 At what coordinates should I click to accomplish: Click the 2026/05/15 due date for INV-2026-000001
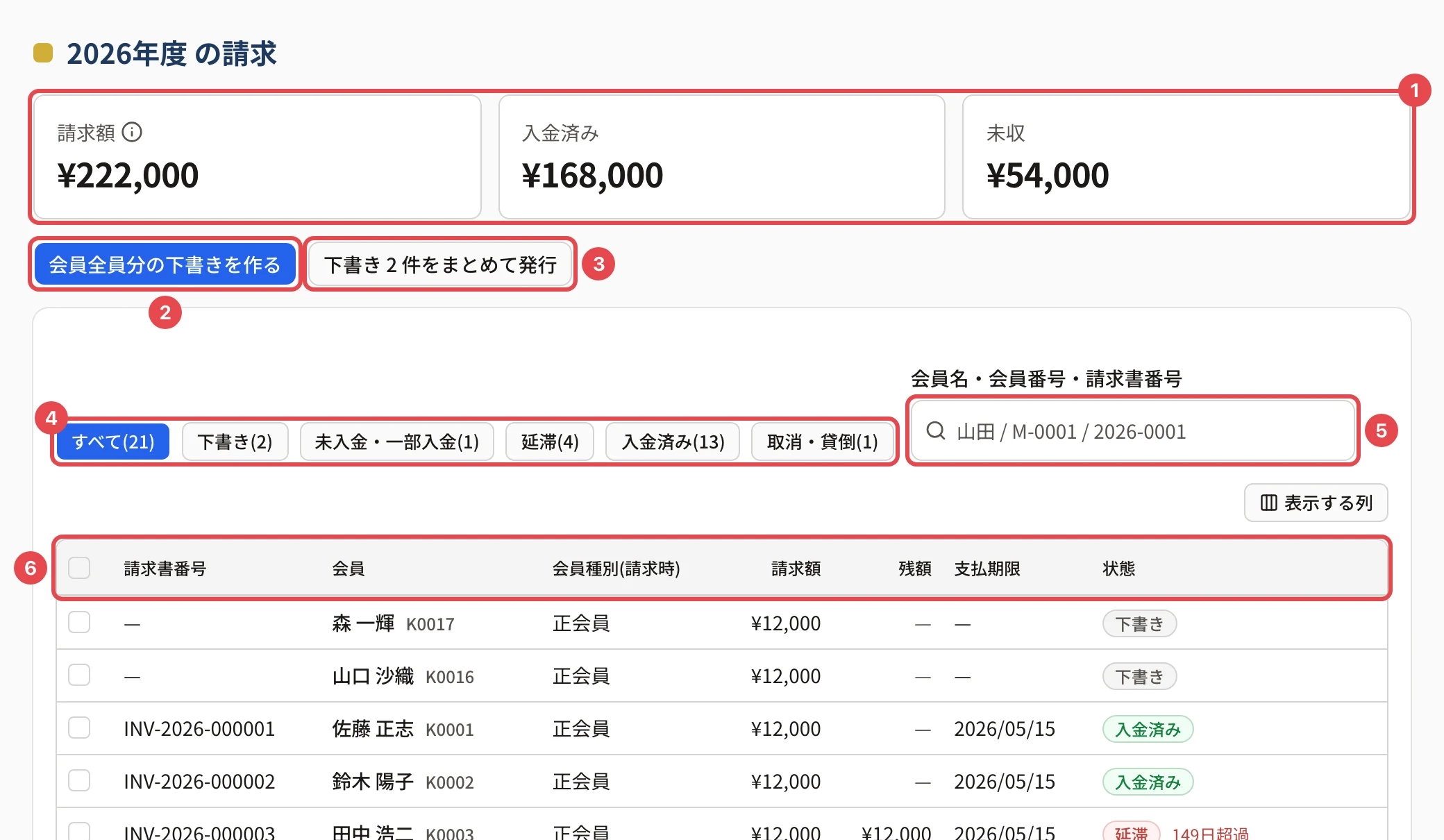click(1004, 729)
